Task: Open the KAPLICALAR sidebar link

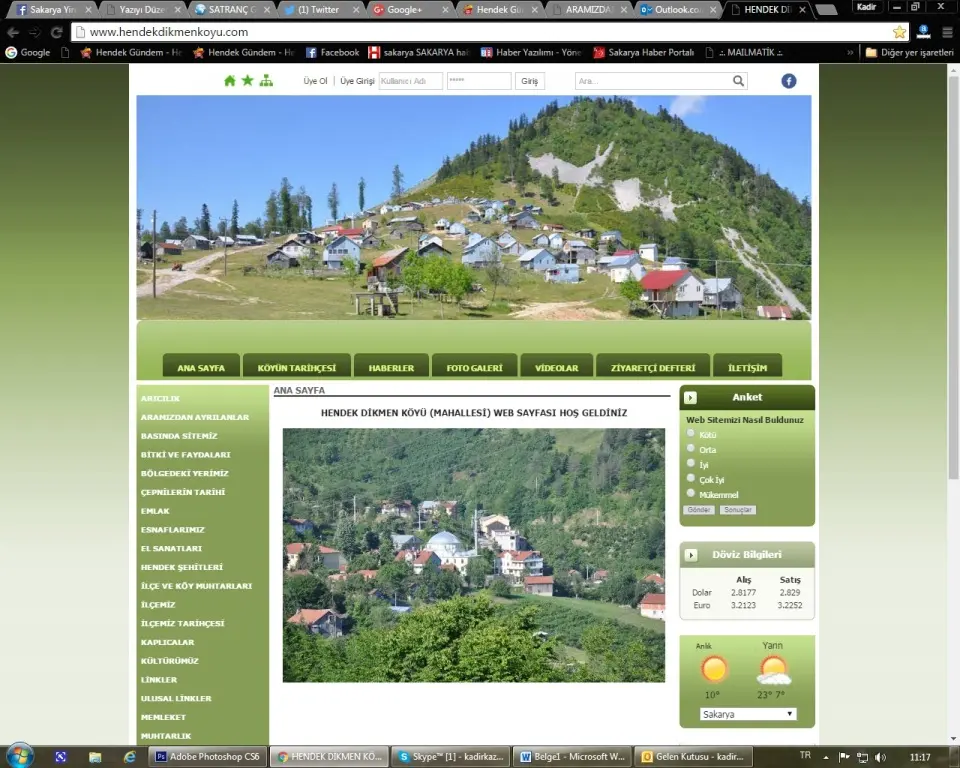Action: tap(168, 642)
